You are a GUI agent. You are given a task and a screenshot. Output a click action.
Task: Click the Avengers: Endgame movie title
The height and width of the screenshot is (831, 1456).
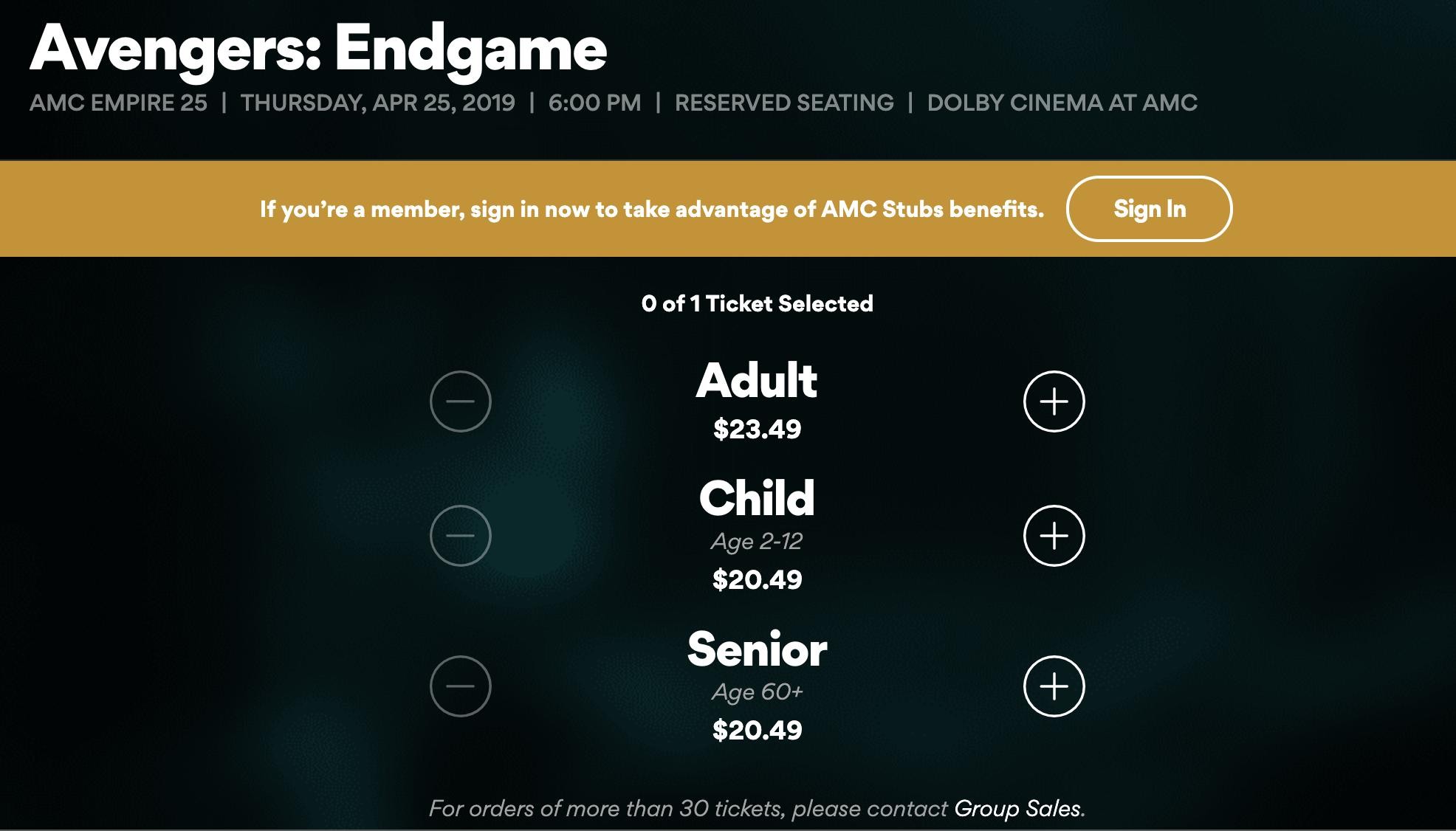318,49
